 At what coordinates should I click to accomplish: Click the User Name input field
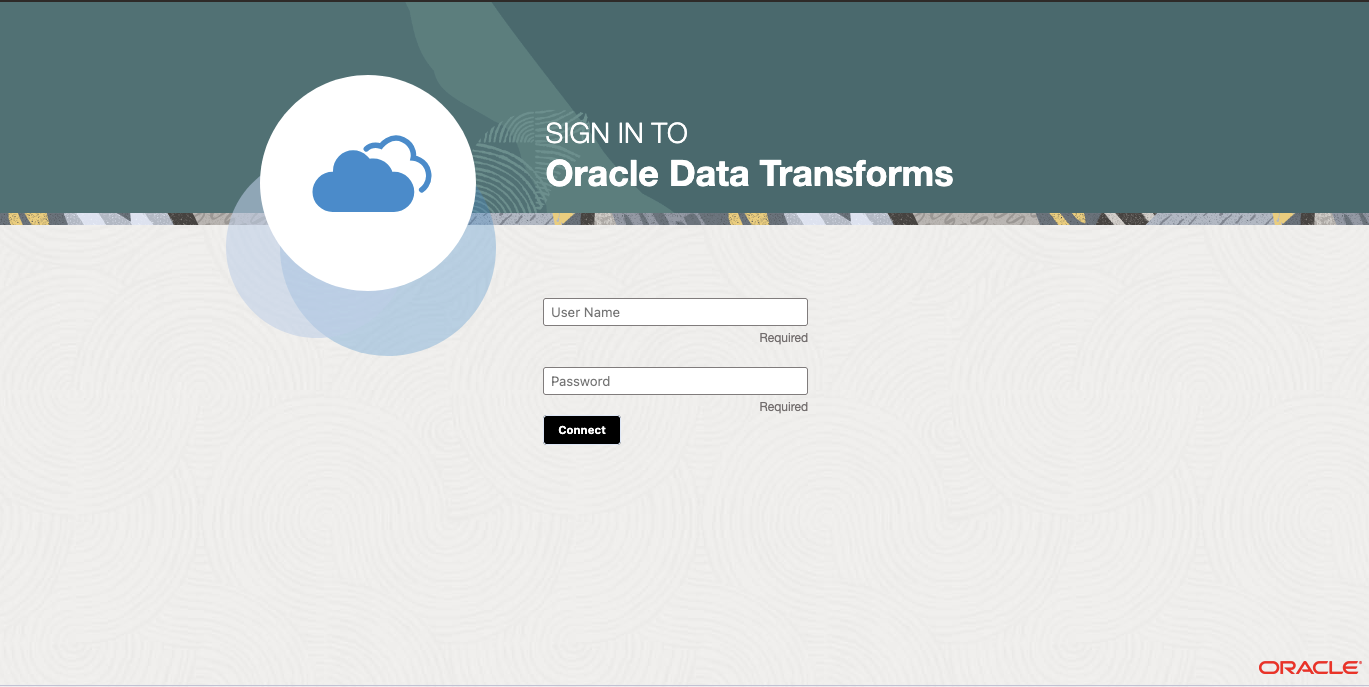[x=675, y=312]
